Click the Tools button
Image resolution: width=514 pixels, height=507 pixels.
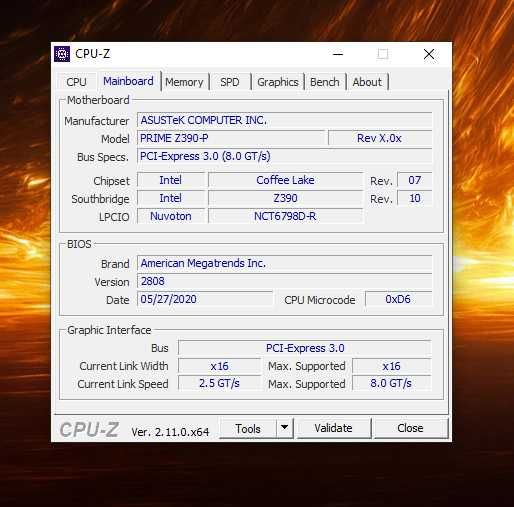pos(248,429)
